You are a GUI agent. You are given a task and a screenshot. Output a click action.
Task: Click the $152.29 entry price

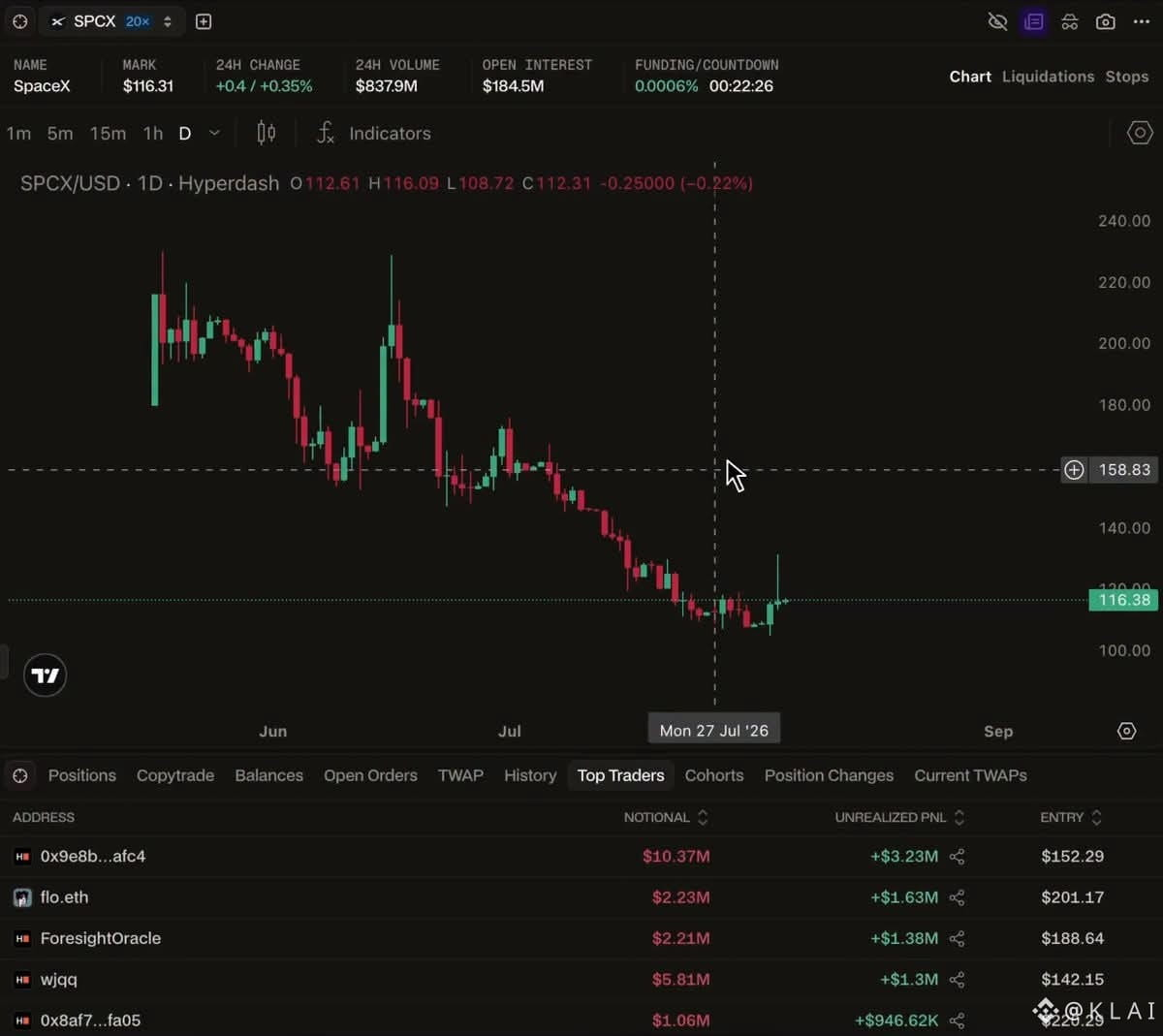(1072, 857)
